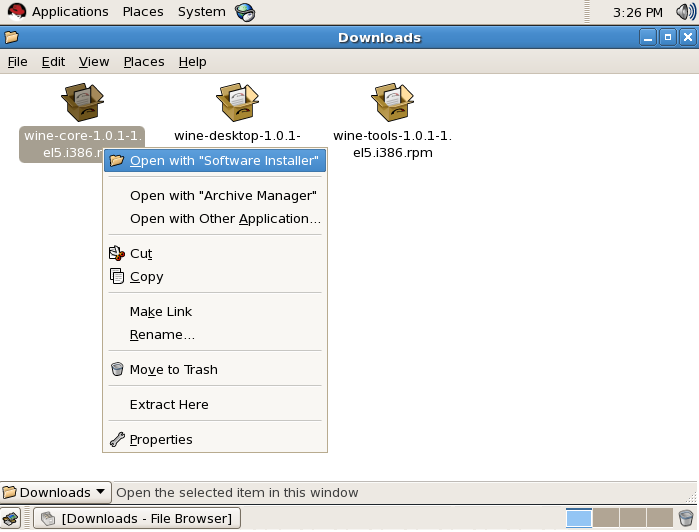699x532 pixels.
Task: Click the Cut scissors icon in context menu
Action: click(117, 253)
